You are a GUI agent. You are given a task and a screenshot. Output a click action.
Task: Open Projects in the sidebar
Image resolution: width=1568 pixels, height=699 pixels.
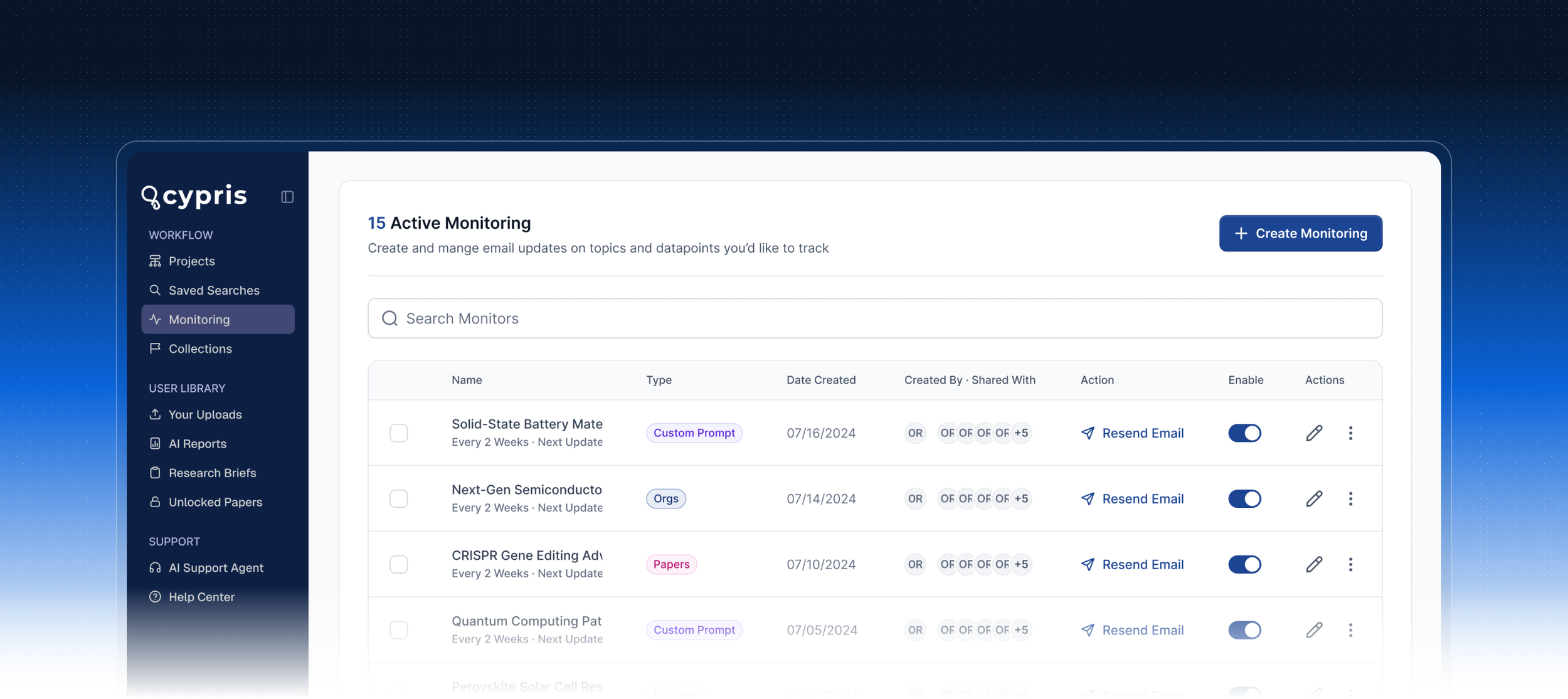pos(218,261)
